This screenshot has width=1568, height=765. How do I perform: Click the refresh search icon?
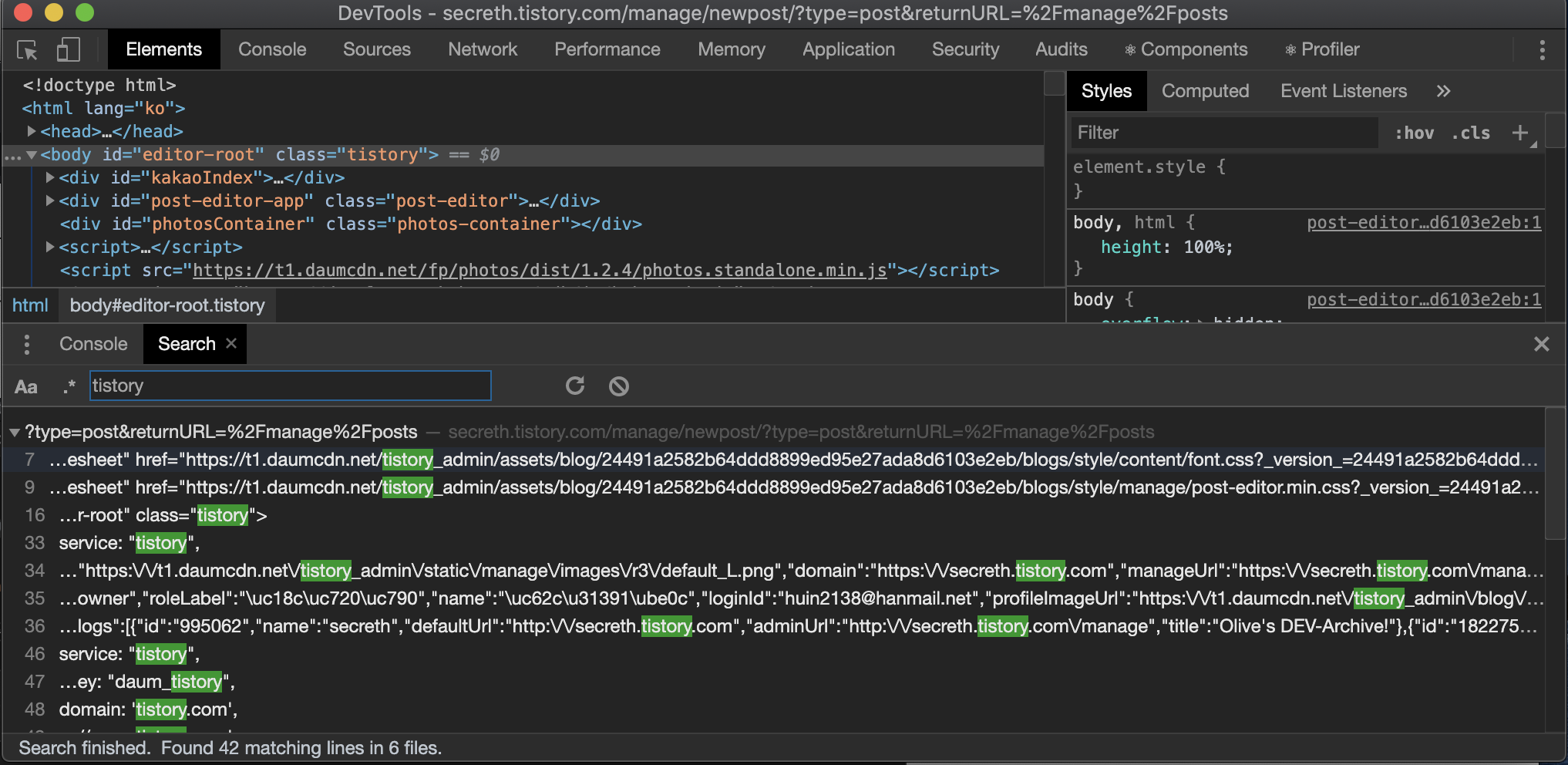(575, 386)
